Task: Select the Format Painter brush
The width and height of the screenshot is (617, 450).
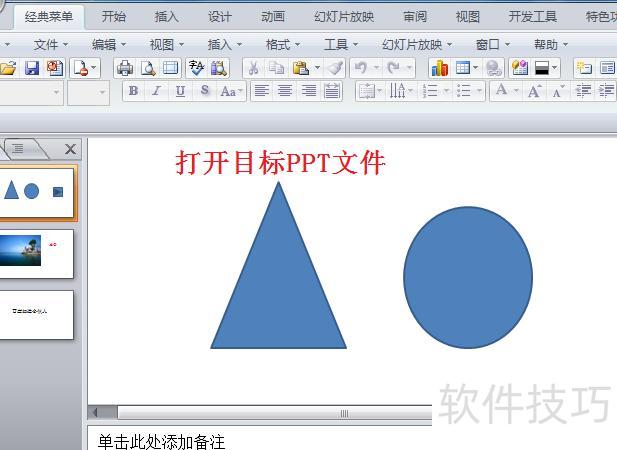Action: 335,68
